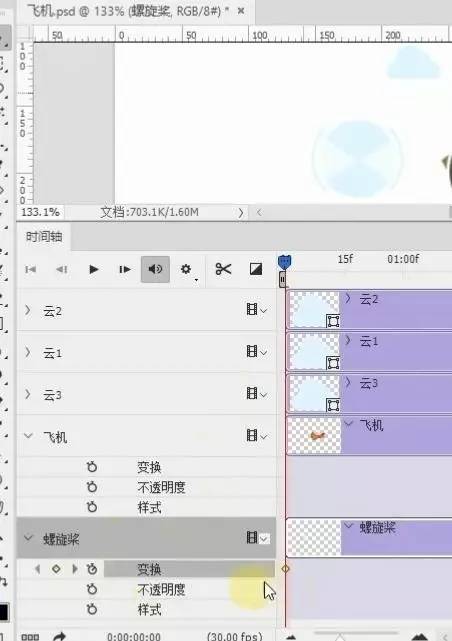The image size is (452, 641).
Task: Click the (30.00 fps) frame rate label
Action: (235, 636)
